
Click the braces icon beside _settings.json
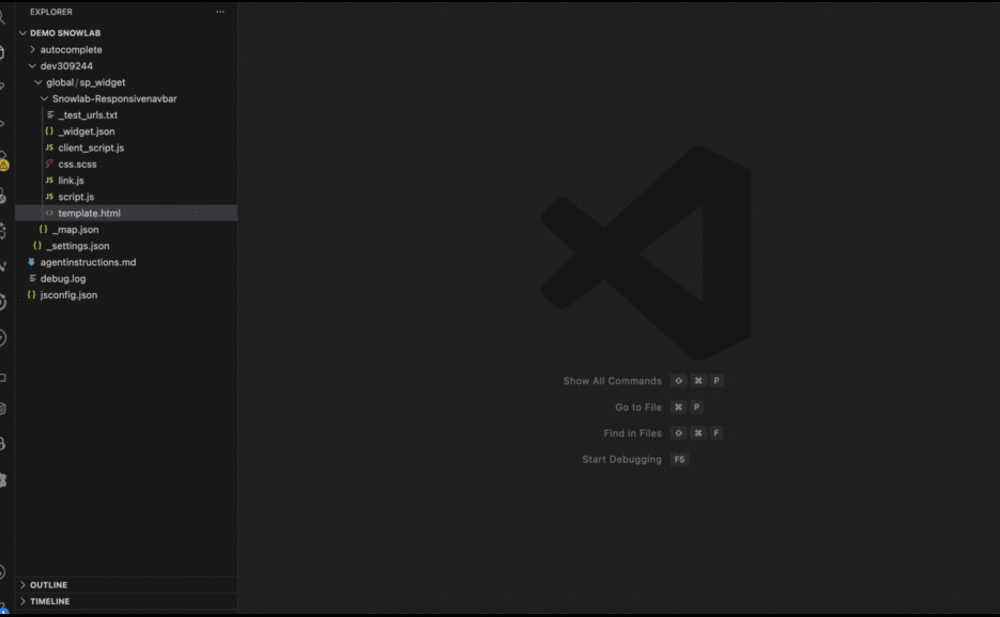click(37, 246)
